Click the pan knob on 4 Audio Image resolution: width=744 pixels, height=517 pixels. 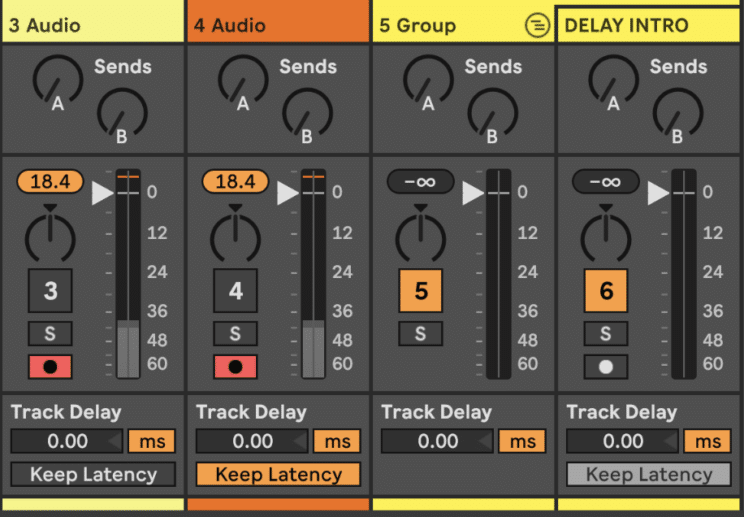pos(235,238)
